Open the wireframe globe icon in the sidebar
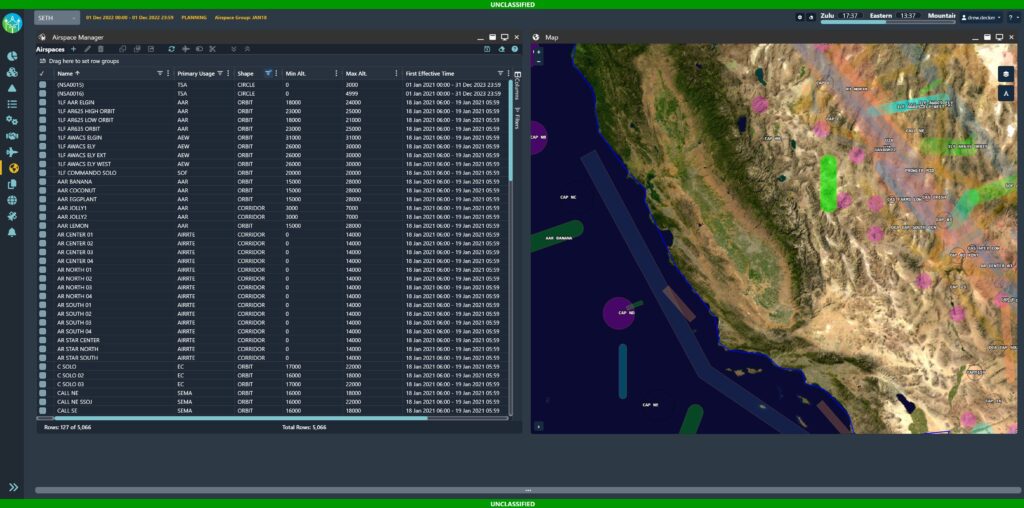The height and width of the screenshot is (508, 1024). [12, 200]
